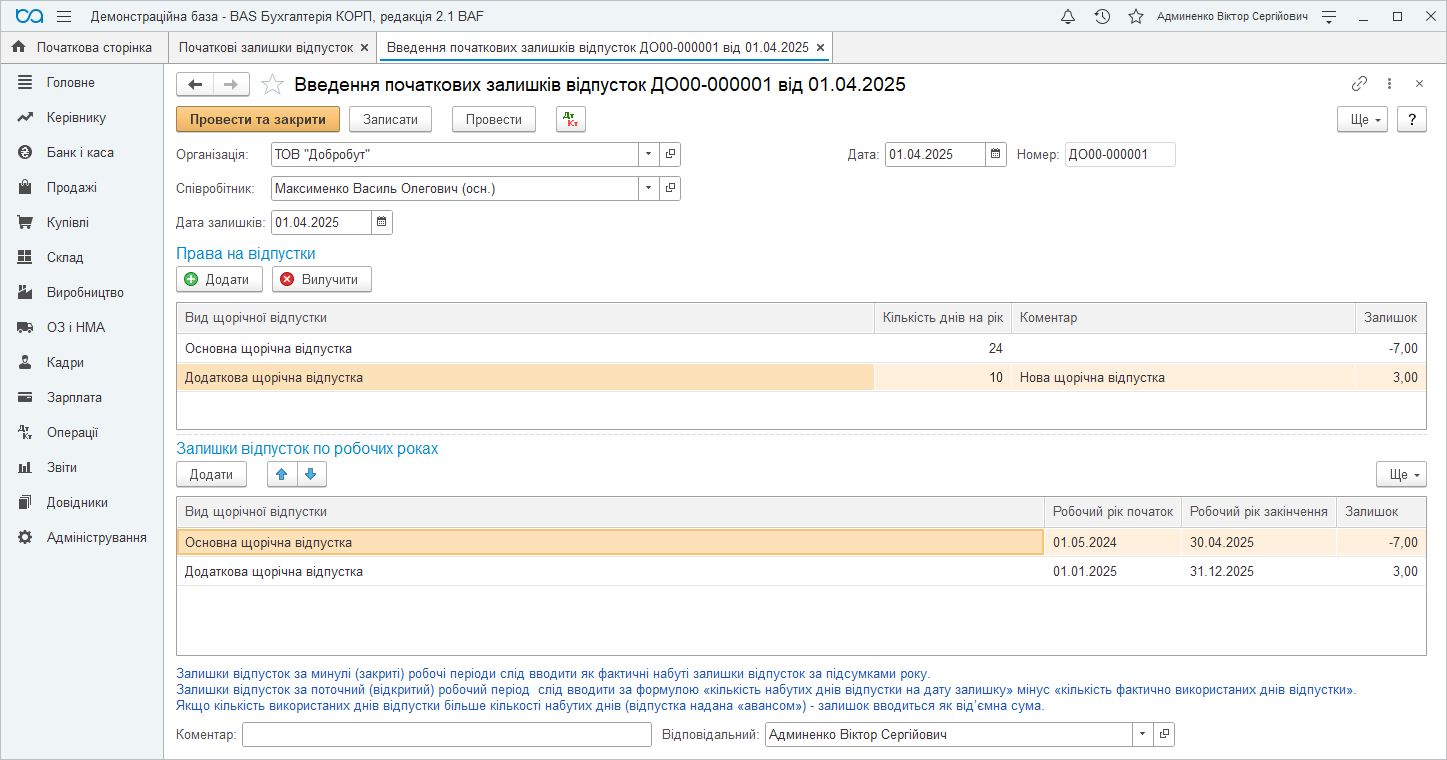Open the notifications bell icon
Screen dimensions: 1447x760
(x=1068, y=16)
